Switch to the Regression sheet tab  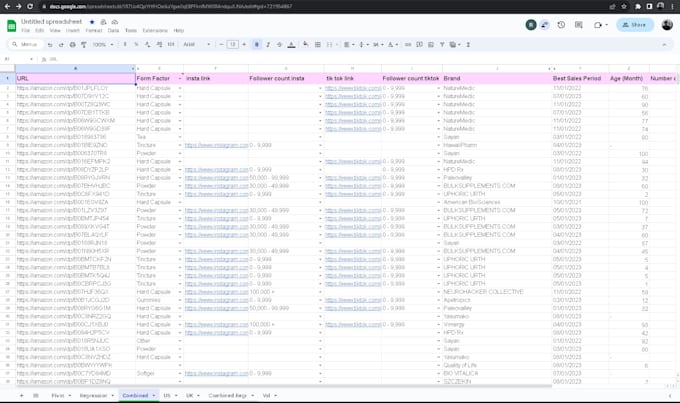coord(93,395)
